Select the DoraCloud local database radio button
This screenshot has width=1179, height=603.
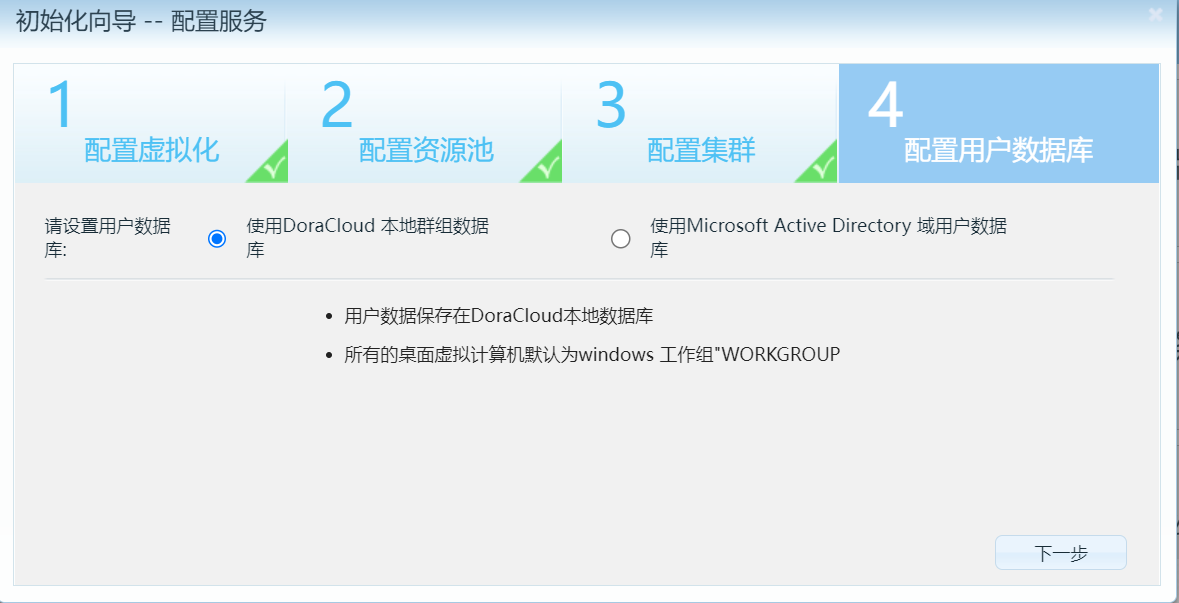click(217, 238)
